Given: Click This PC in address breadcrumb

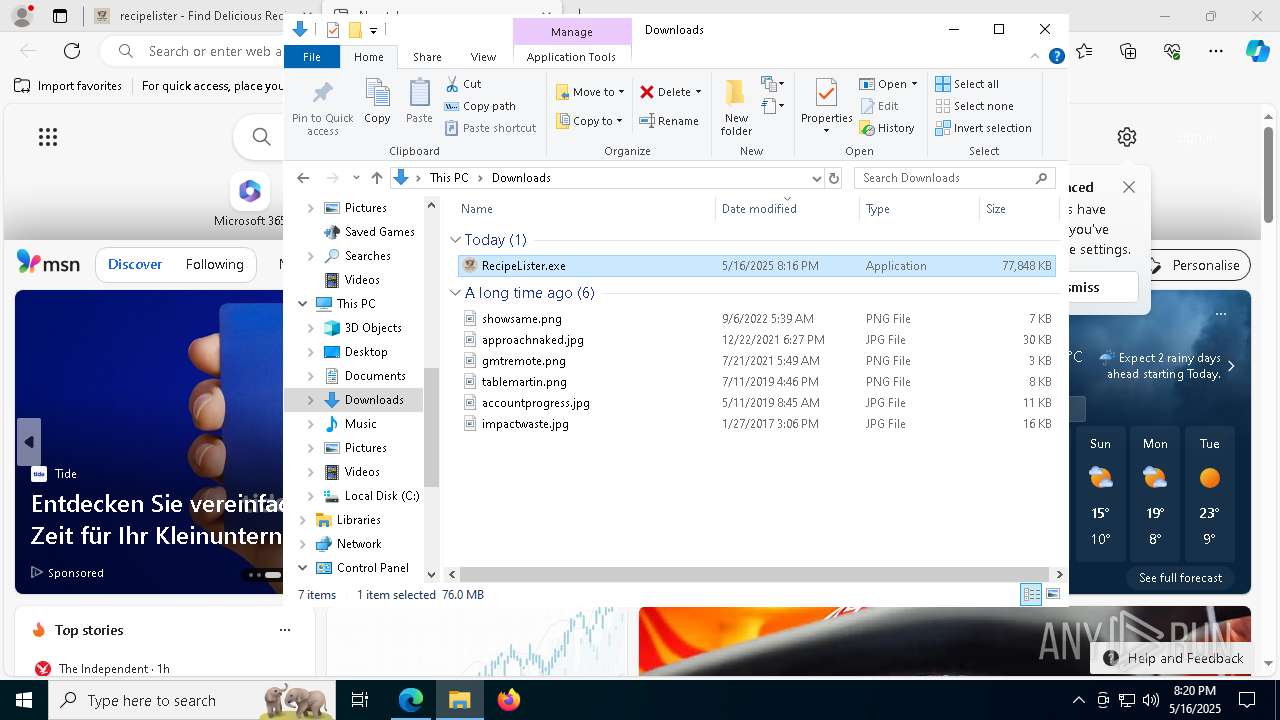Looking at the screenshot, I should tap(449, 178).
